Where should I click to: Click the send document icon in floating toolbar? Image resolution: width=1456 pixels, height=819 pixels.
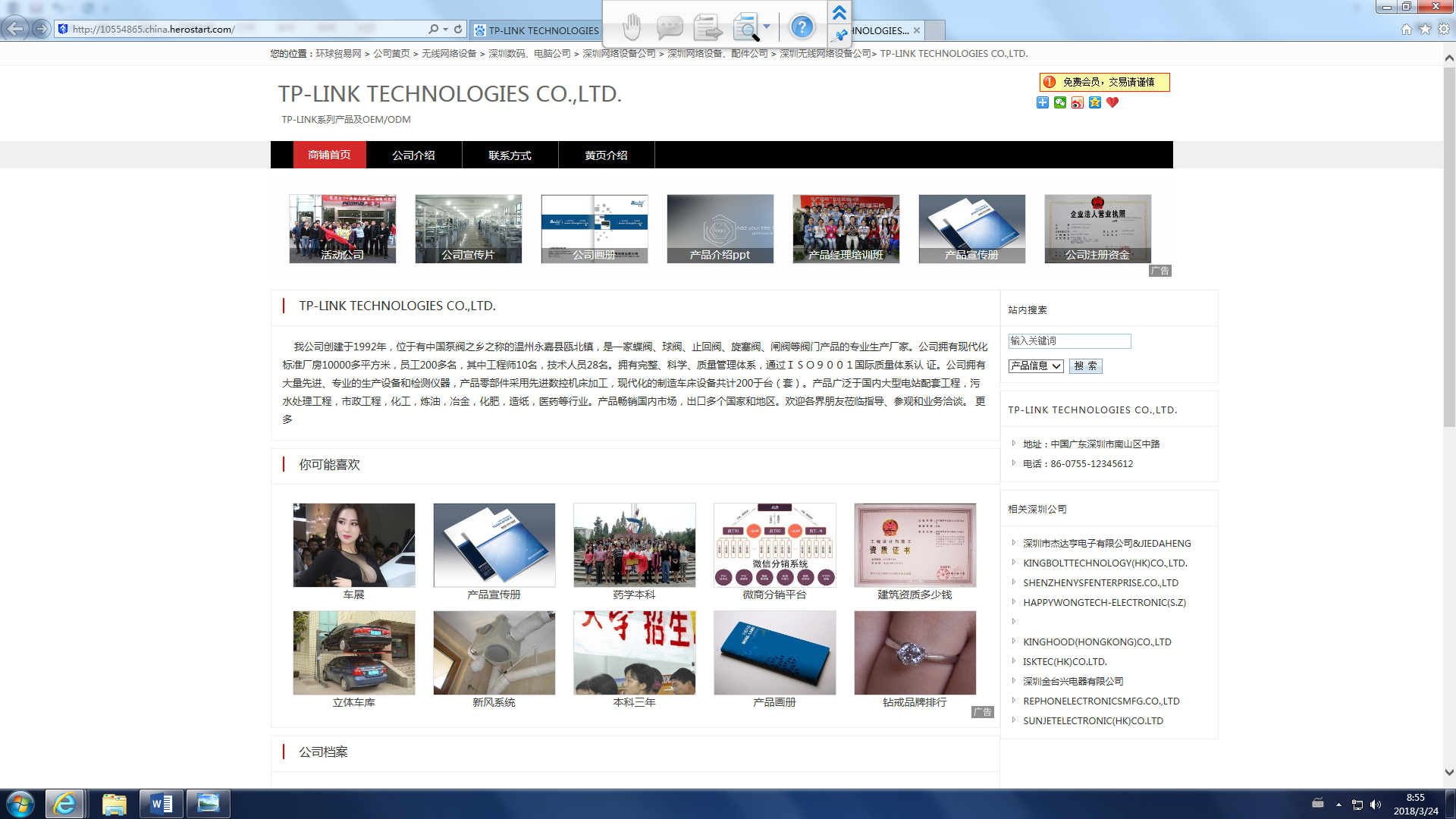click(x=708, y=27)
